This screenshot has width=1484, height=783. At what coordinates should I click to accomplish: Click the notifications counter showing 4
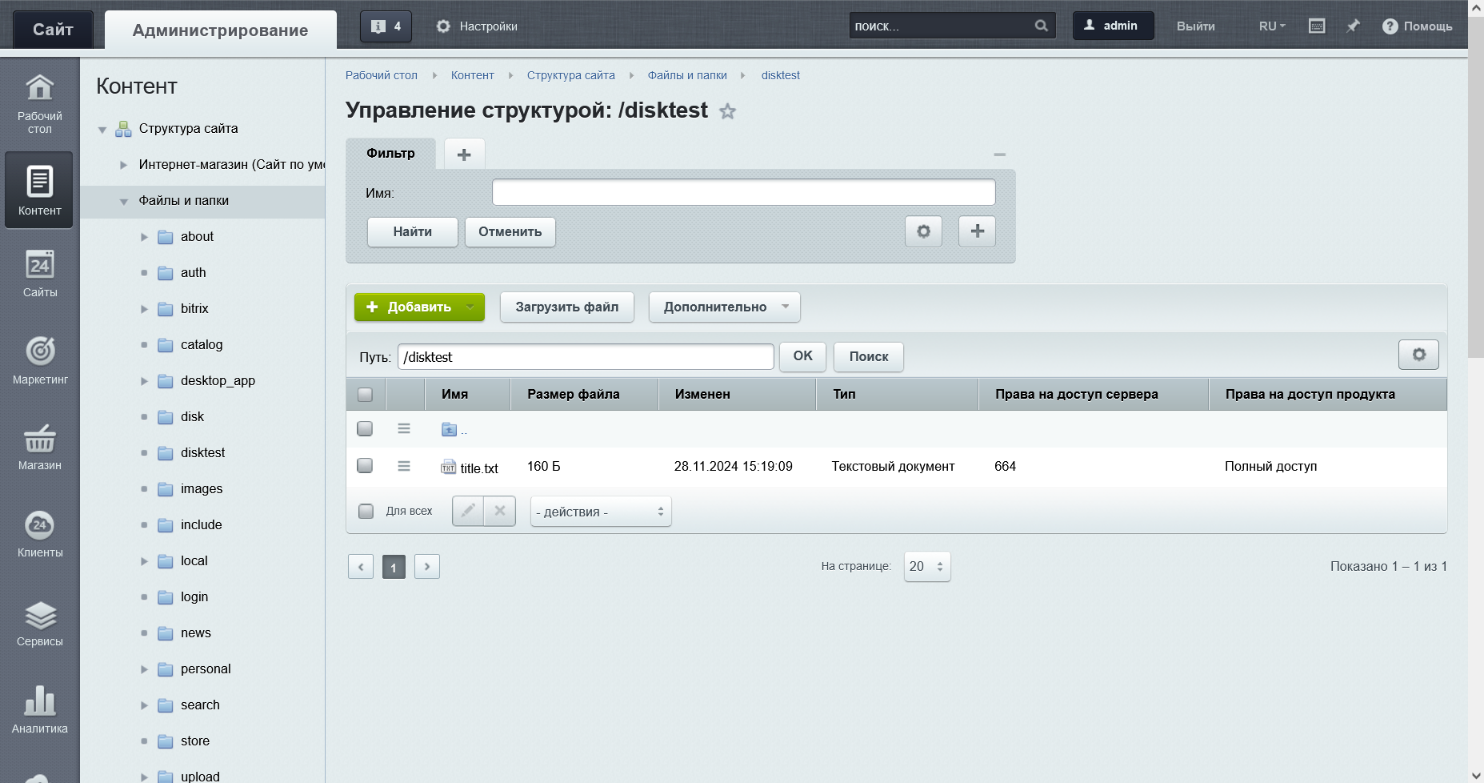(385, 26)
